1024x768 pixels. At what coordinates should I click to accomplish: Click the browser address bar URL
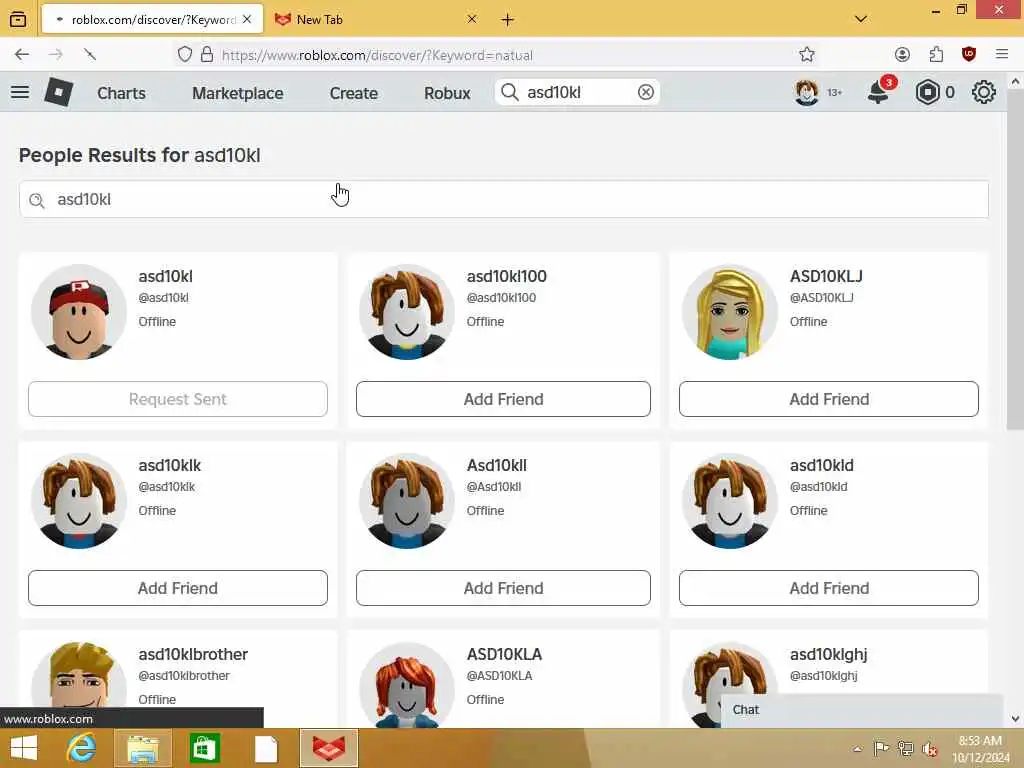tap(377, 55)
